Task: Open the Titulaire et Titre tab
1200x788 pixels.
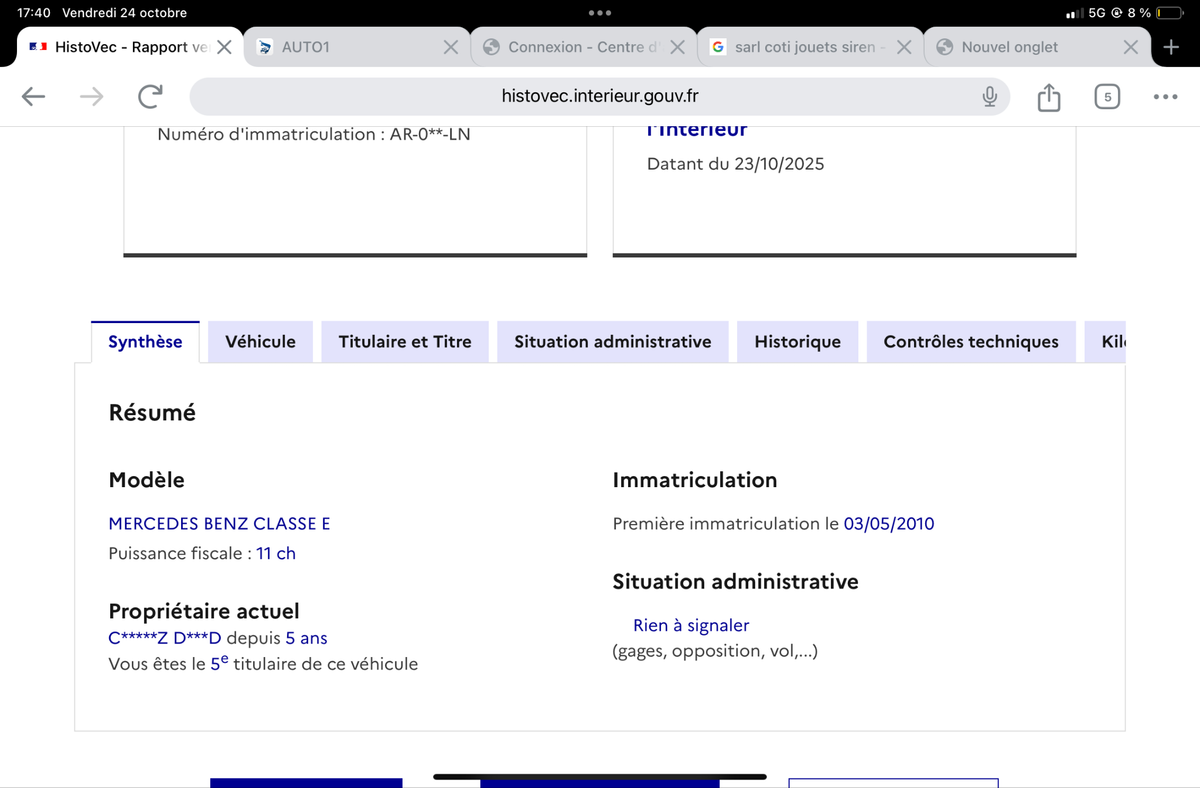Action: tap(405, 342)
